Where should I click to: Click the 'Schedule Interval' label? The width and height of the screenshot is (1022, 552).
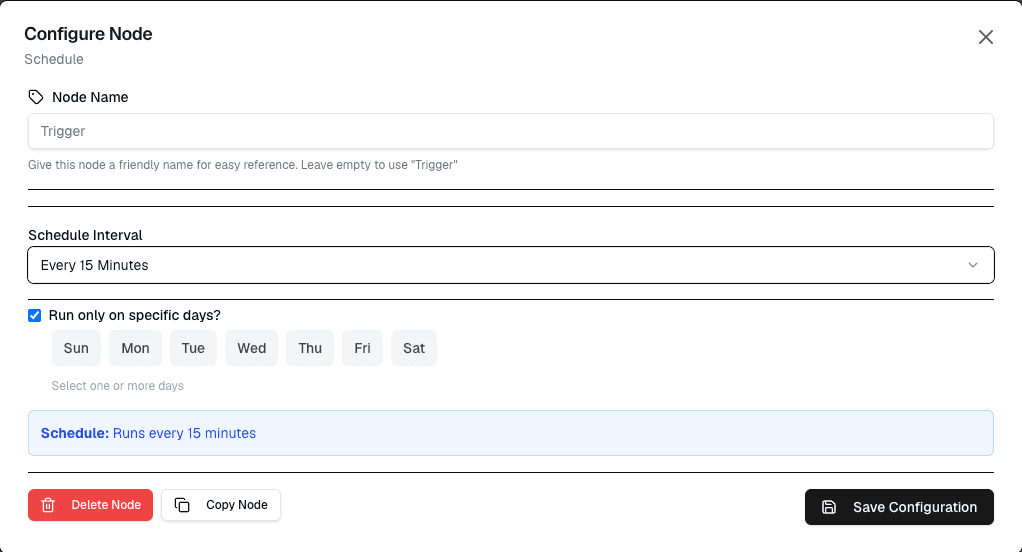point(85,235)
